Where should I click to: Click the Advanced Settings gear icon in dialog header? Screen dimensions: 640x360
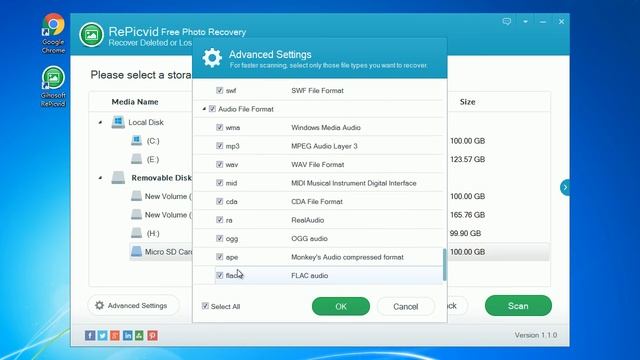[212, 58]
